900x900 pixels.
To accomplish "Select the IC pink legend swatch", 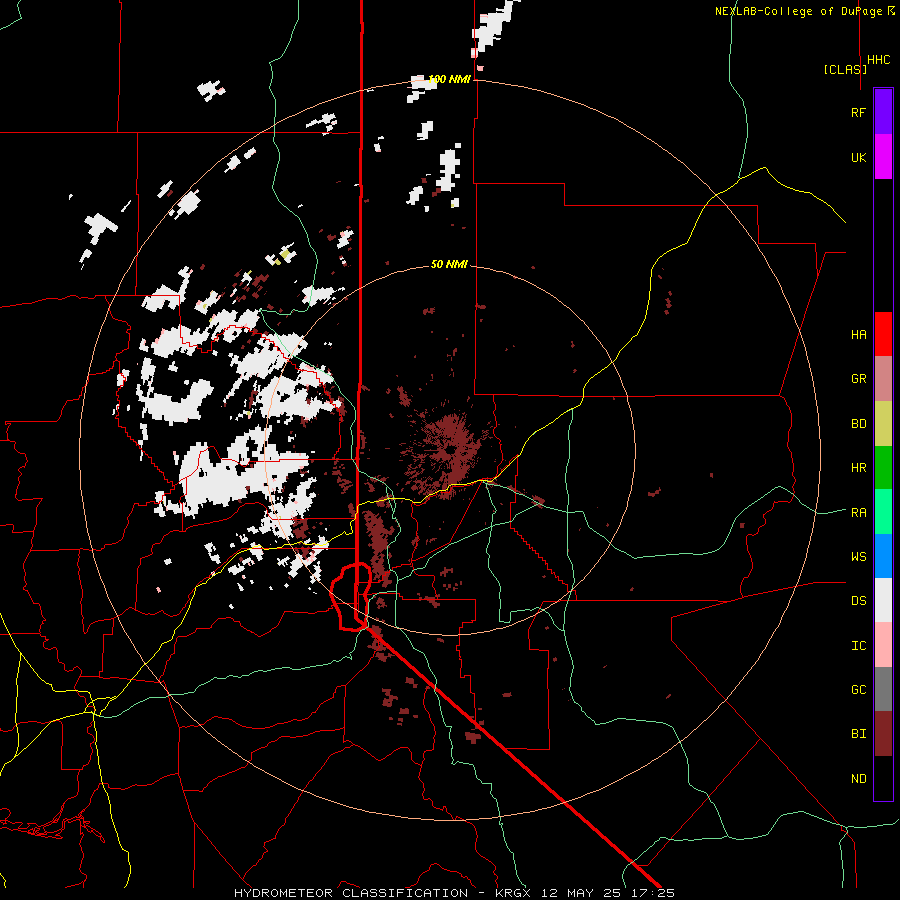I will 883,645.
